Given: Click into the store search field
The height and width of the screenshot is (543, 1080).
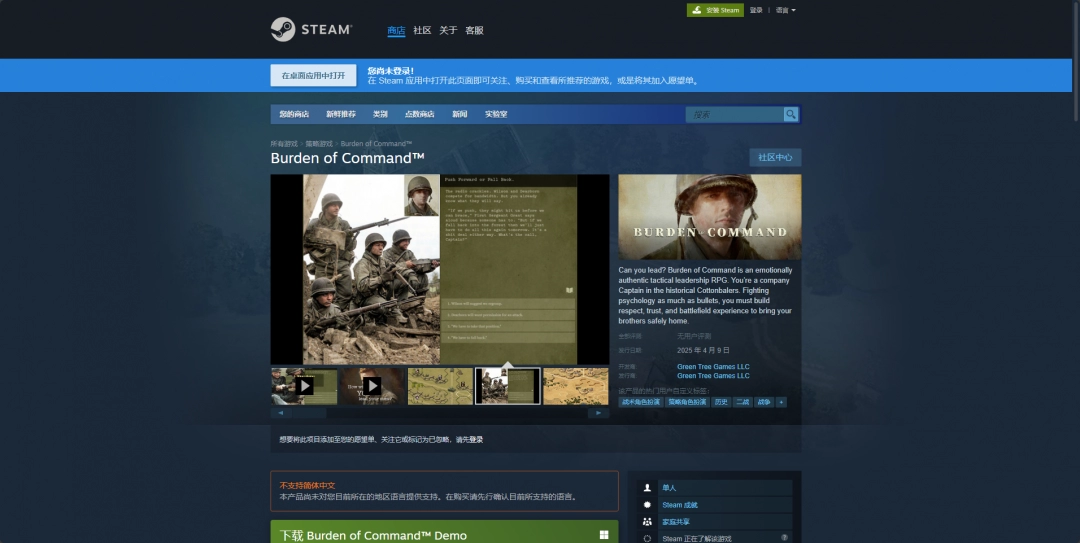Looking at the screenshot, I should point(735,114).
